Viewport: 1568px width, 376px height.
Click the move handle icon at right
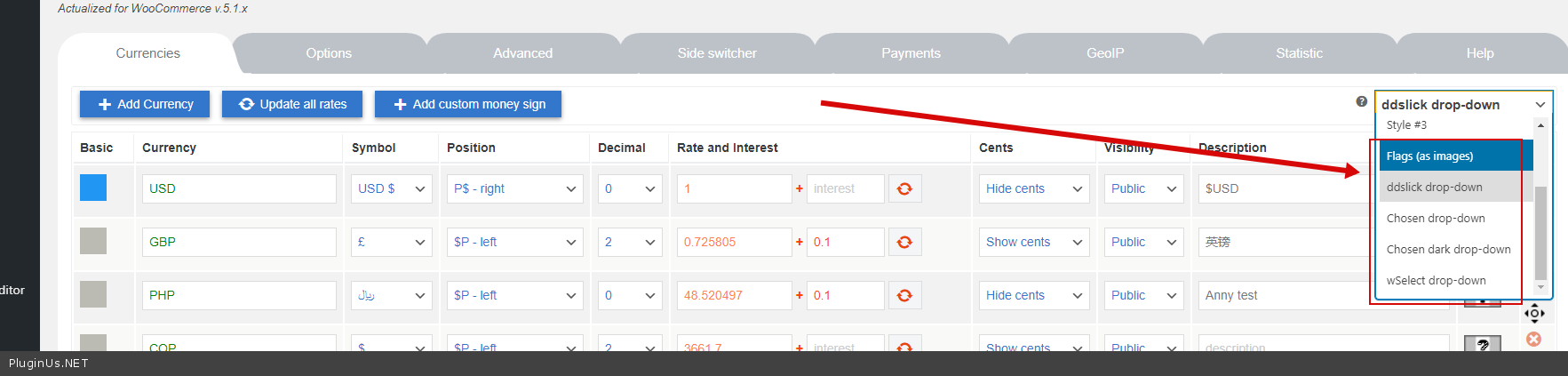[1534, 313]
